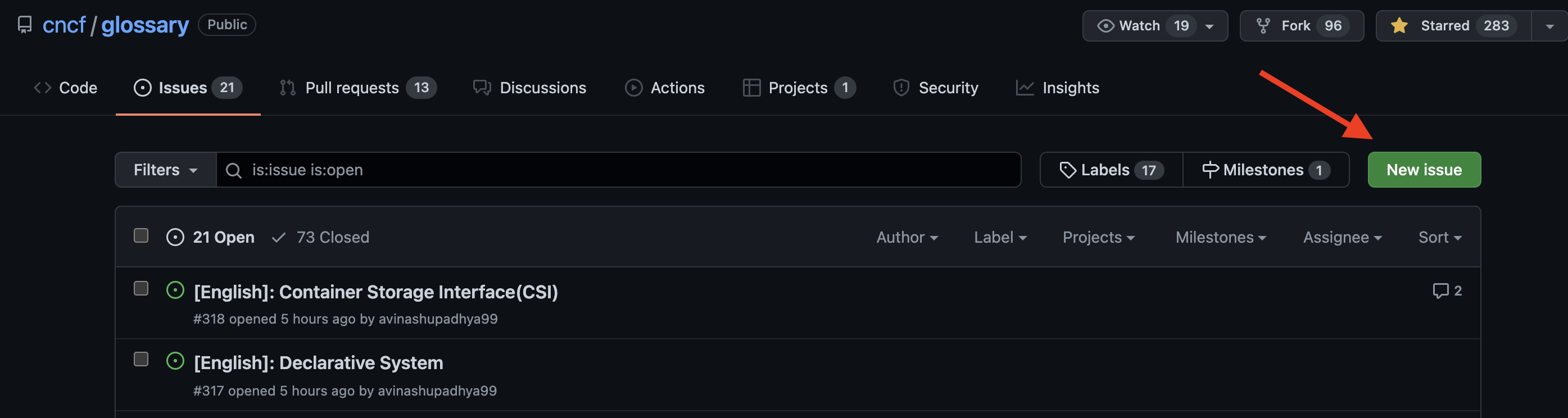Click the search magnifier icon in filter box
Screen dimensions: 1568x418
[234, 170]
